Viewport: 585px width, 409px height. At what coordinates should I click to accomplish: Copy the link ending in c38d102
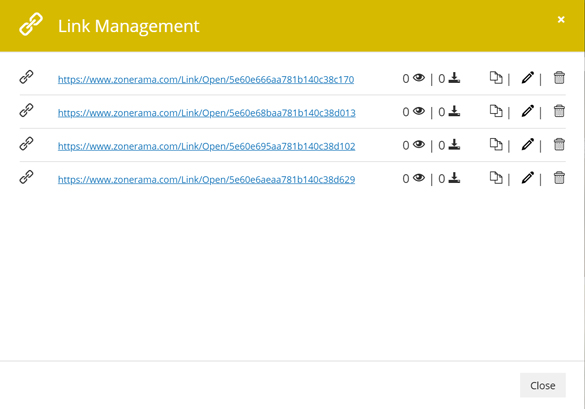pos(496,144)
